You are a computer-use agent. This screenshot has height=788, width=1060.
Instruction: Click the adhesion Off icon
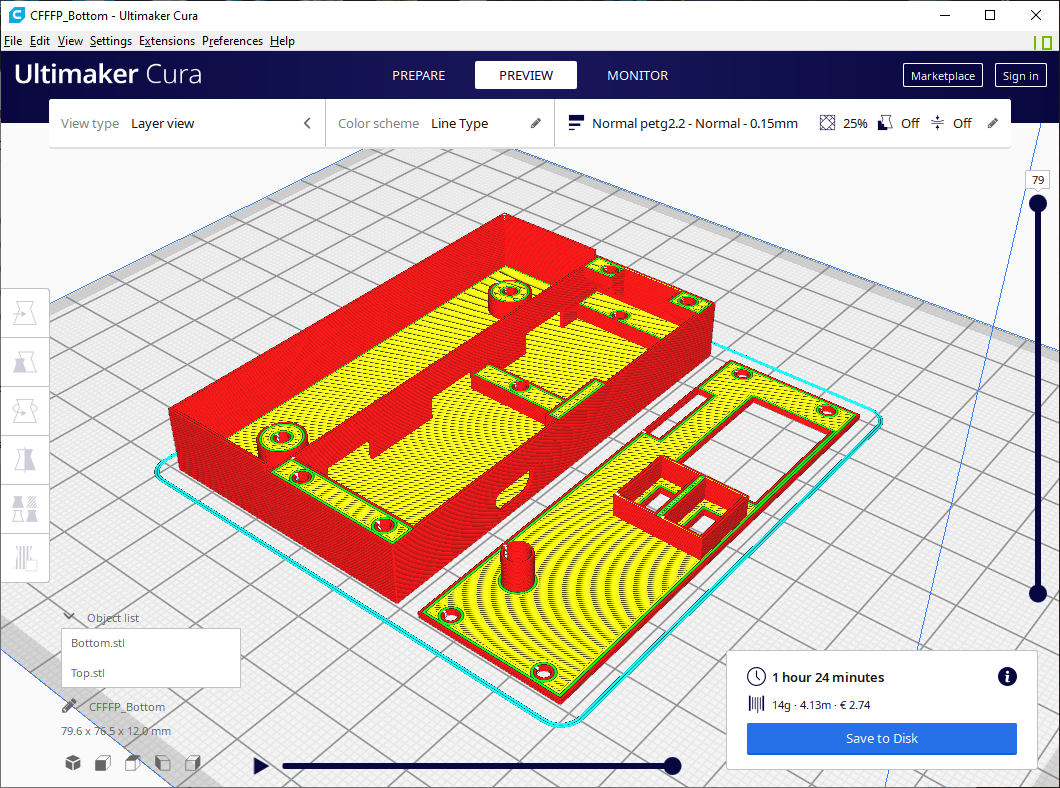click(x=937, y=123)
